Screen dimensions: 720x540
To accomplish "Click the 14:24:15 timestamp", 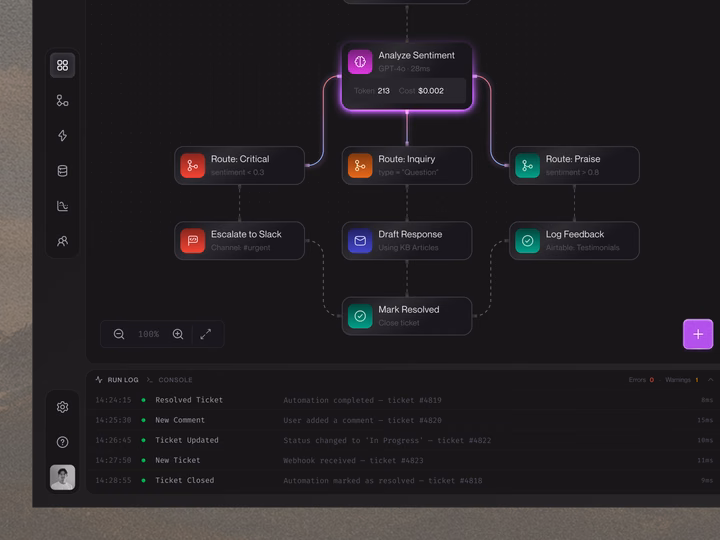I will (113, 400).
